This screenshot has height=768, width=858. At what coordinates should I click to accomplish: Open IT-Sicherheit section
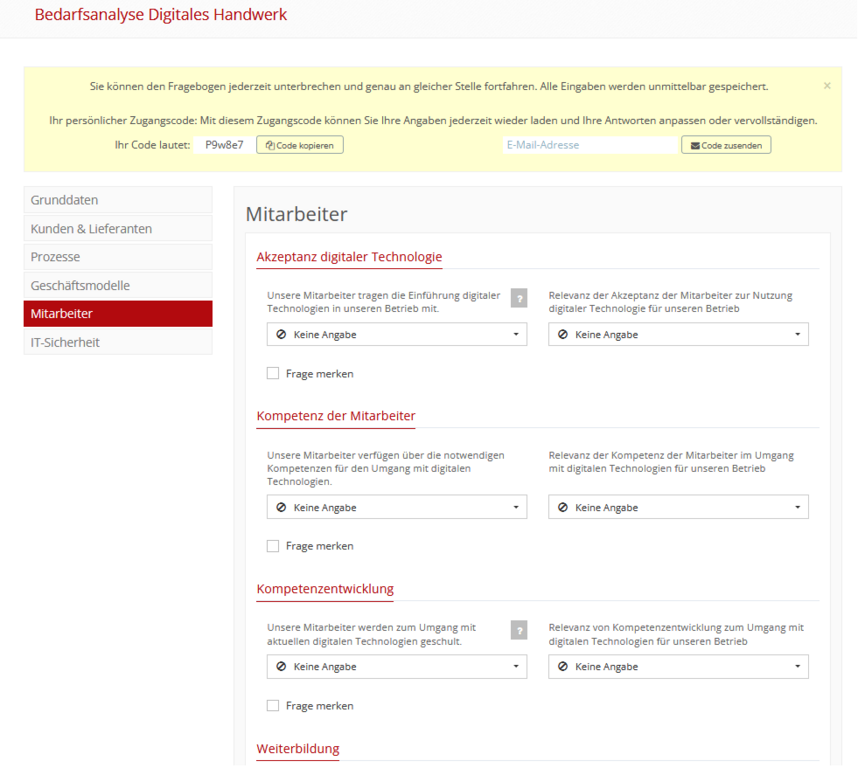tap(118, 342)
